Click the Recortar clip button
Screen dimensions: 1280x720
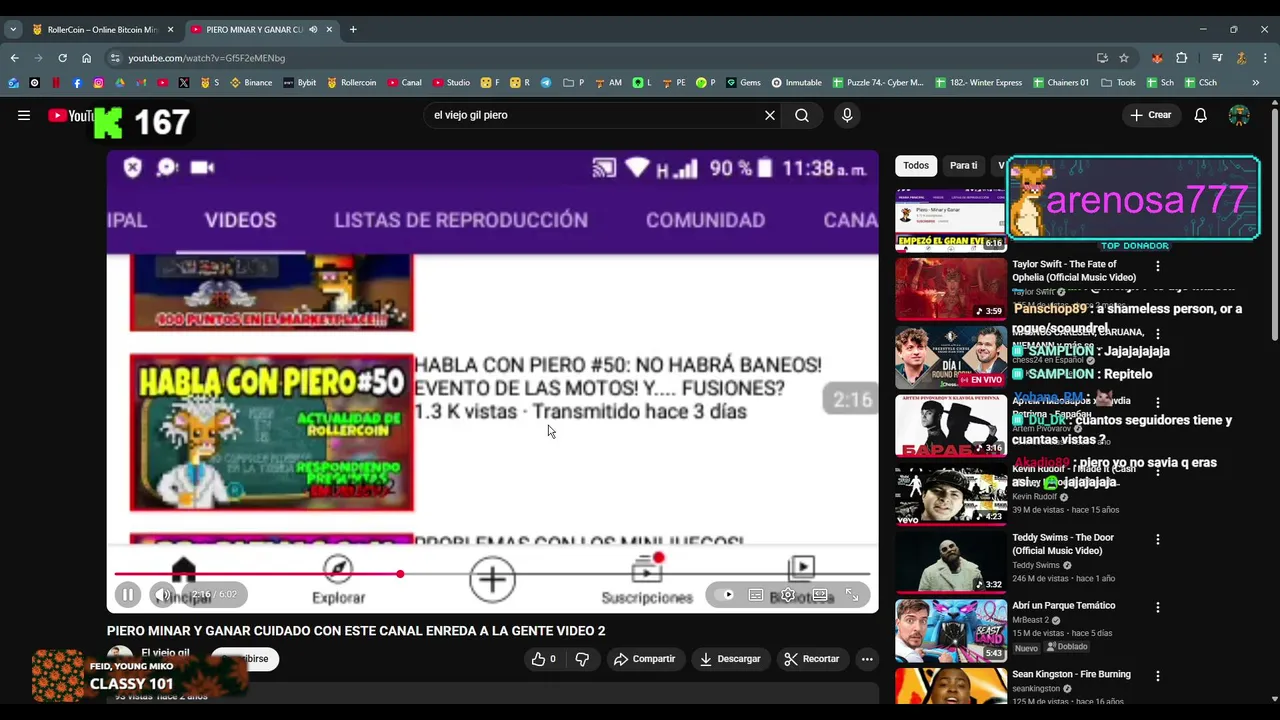[811, 659]
